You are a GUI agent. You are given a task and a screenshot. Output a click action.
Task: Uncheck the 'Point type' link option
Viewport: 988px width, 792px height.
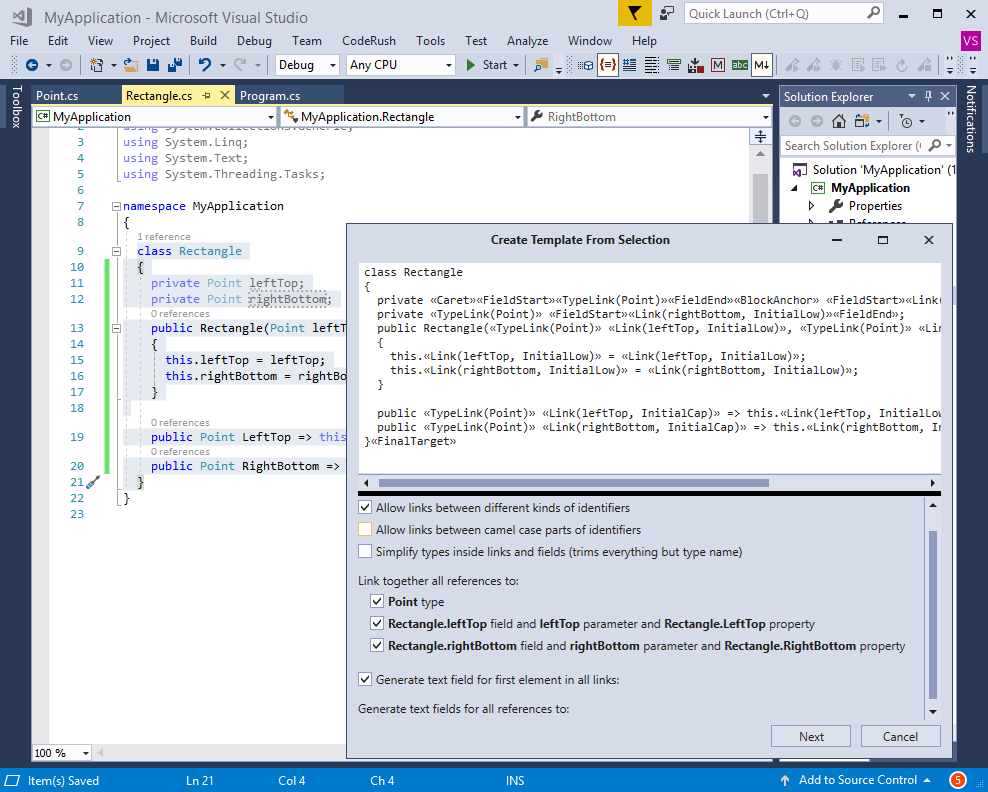378,603
